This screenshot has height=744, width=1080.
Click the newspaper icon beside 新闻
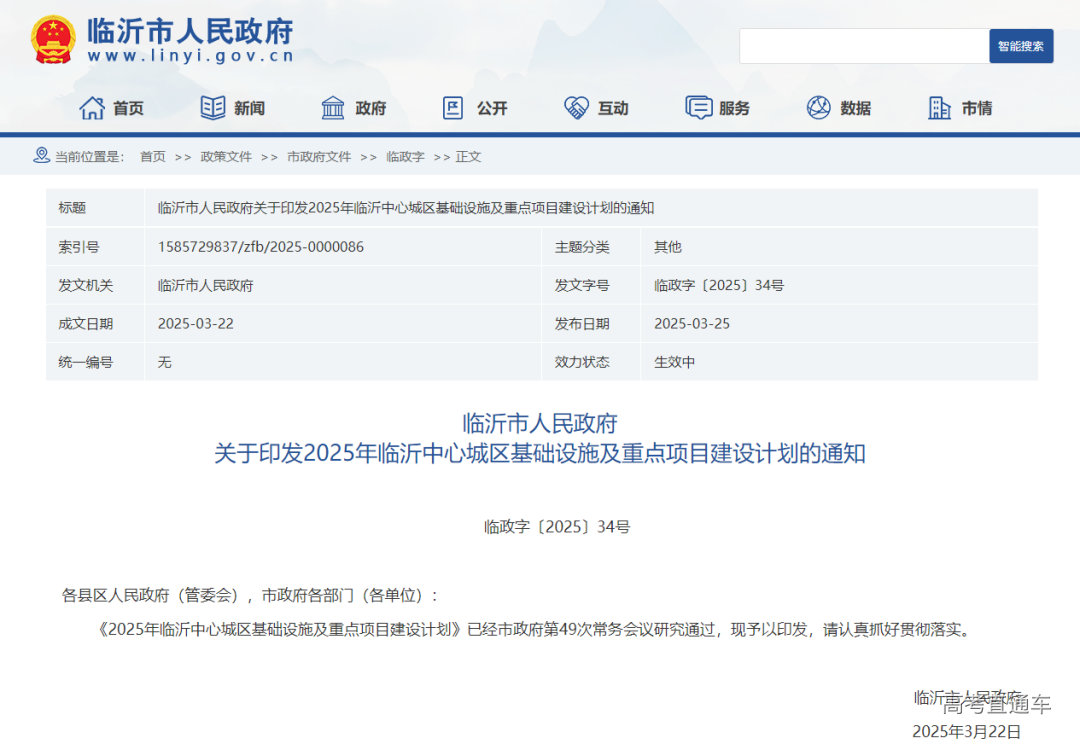[x=213, y=108]
